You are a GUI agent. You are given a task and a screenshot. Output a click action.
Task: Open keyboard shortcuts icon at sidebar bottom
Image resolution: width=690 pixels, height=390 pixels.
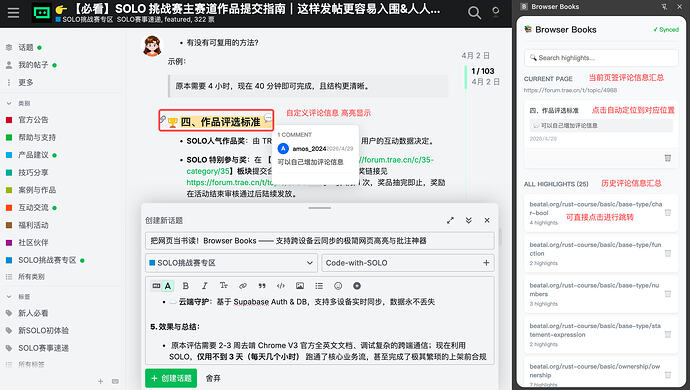tap(115, 381)
